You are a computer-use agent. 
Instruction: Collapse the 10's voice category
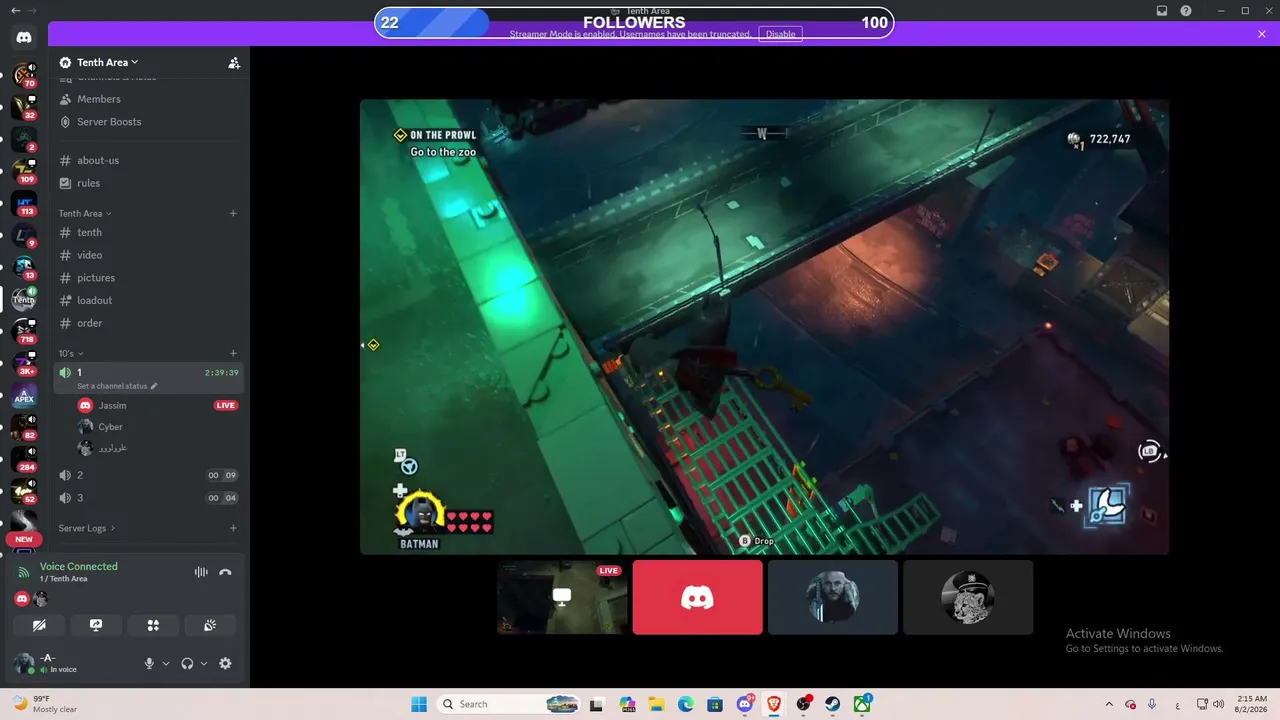(71, 353)
